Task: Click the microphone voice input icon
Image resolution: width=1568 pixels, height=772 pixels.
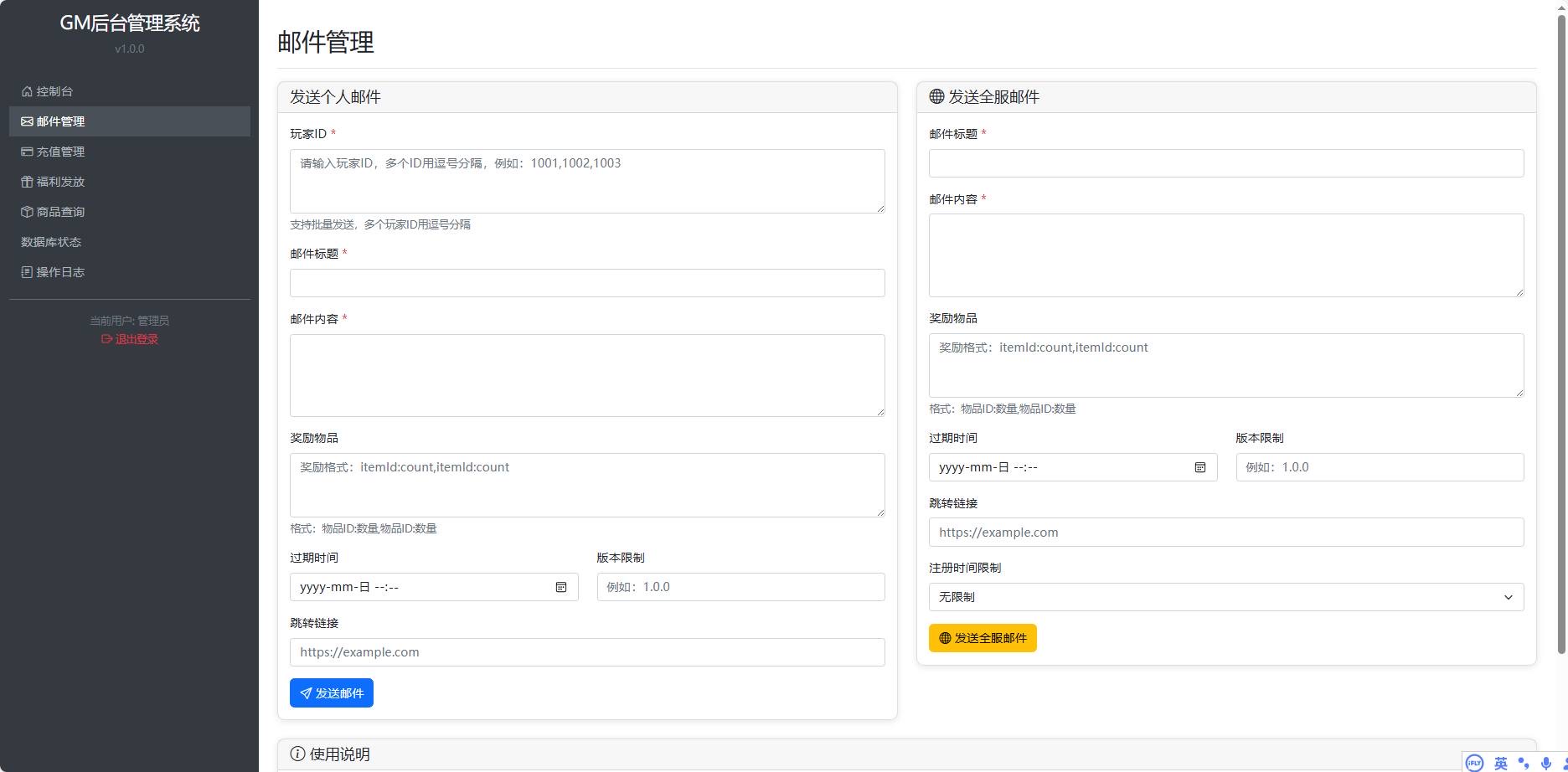Action: click(x=1546, y=763)
